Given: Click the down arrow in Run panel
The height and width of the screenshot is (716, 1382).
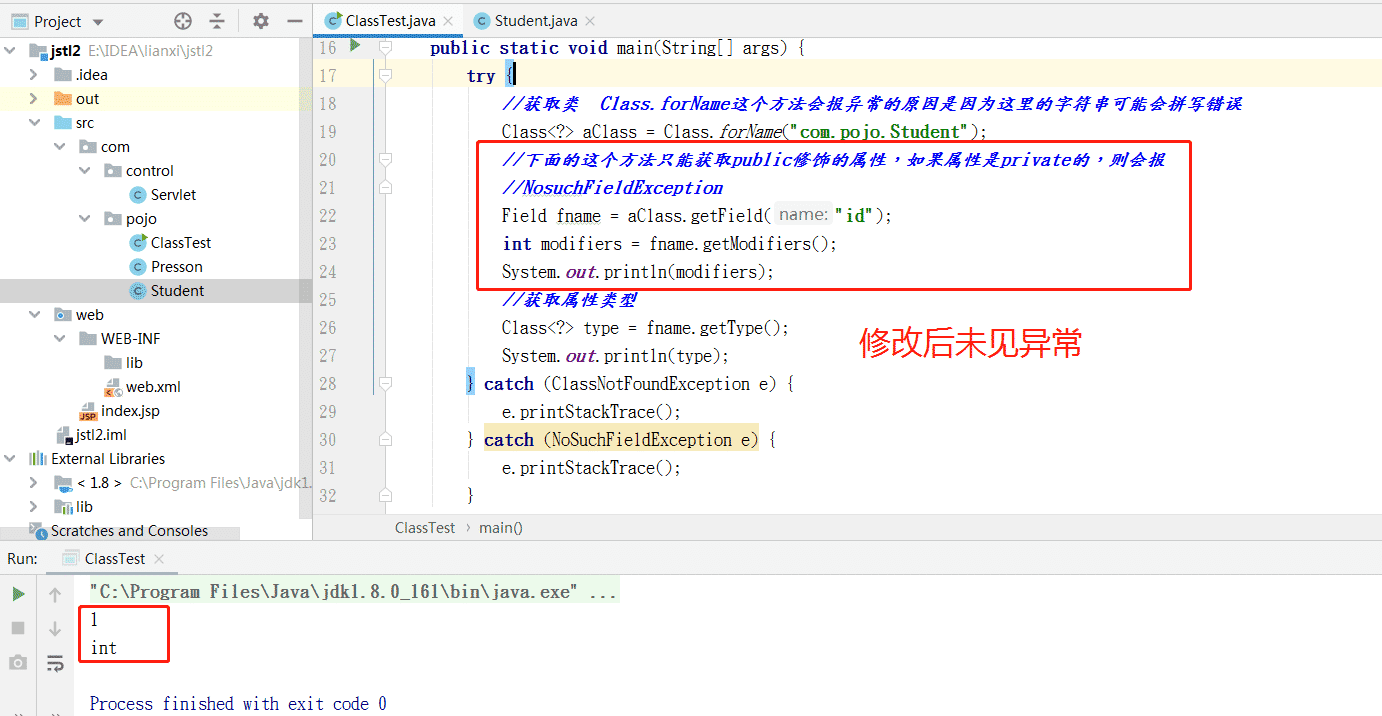Looking at the screenshot, I should 55,628.
